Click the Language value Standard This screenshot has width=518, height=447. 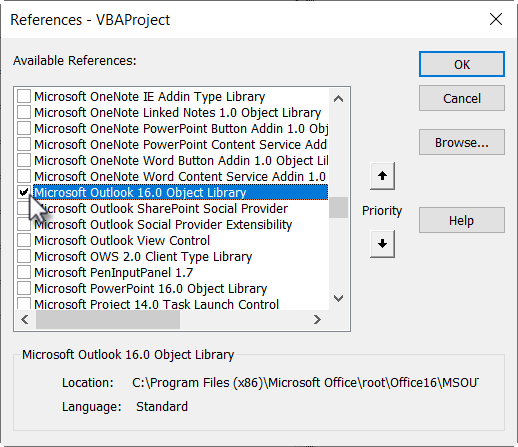[162, 407]
